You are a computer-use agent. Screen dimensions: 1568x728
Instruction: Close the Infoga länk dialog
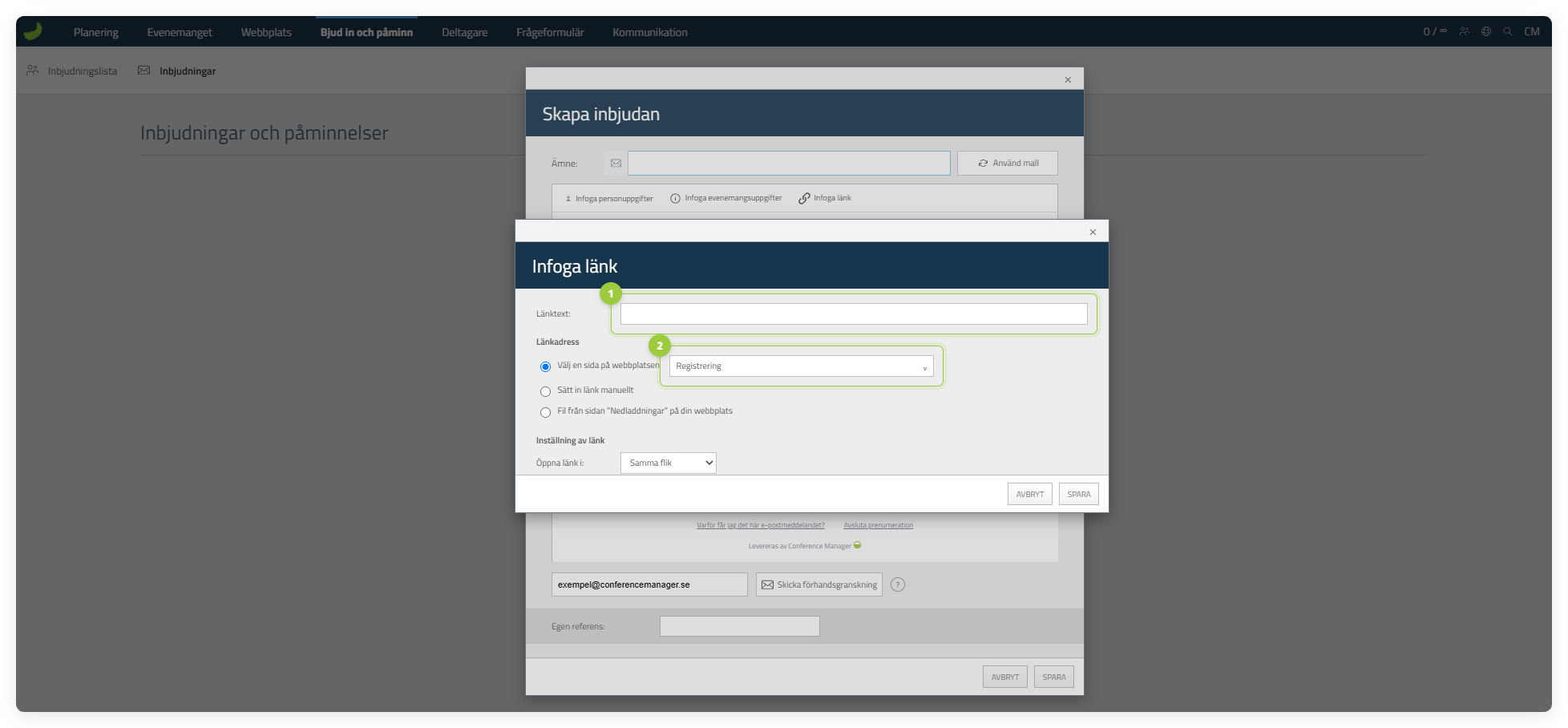pos(1093,232)
